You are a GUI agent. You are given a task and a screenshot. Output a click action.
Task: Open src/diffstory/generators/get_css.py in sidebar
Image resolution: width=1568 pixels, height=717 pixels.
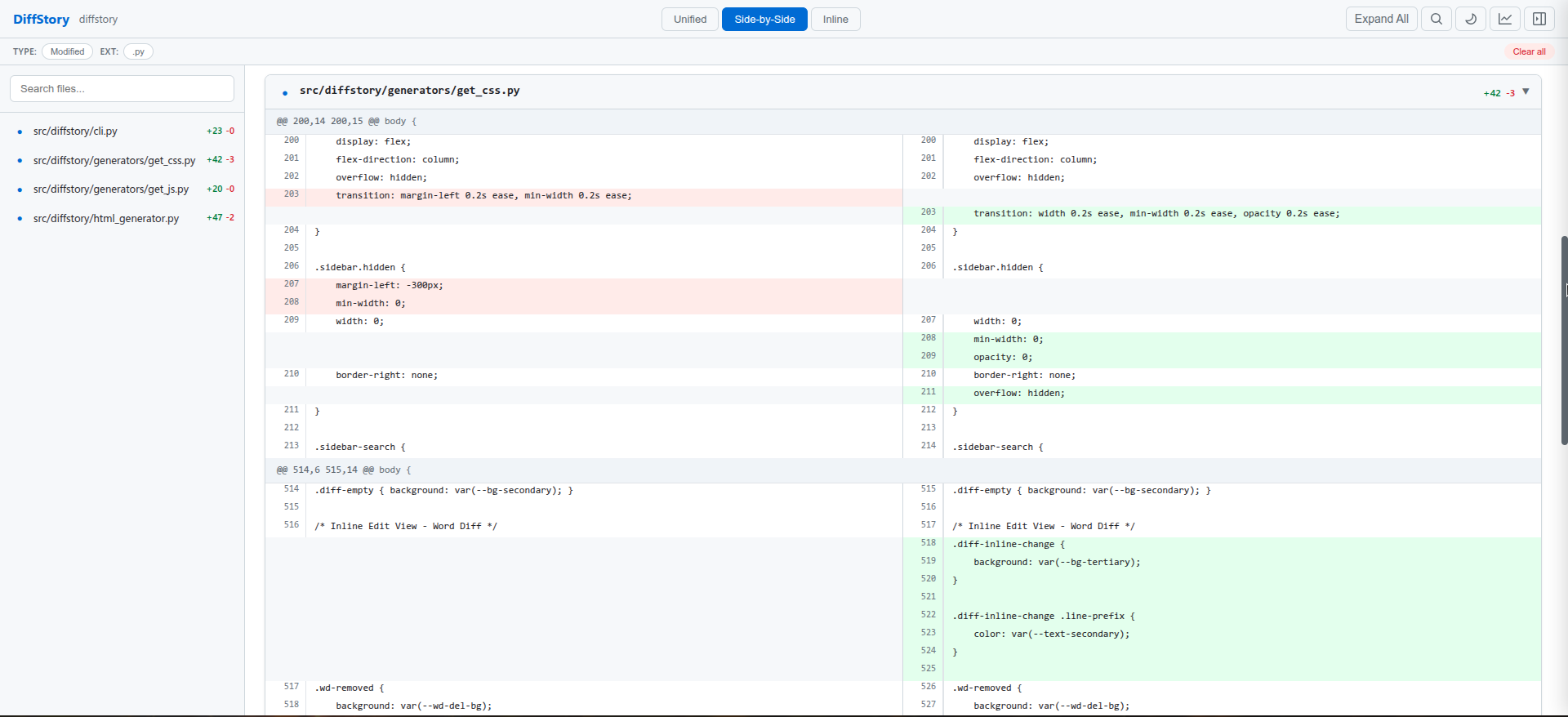coord(114,160)
